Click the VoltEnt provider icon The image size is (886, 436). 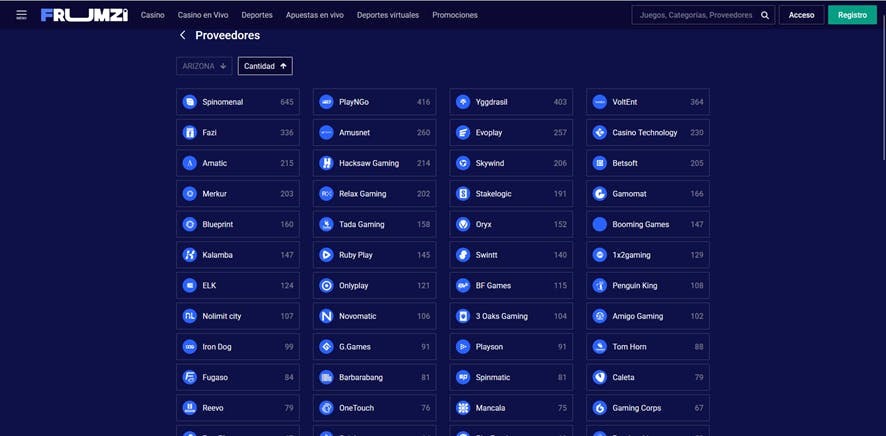tap(600, 102)
